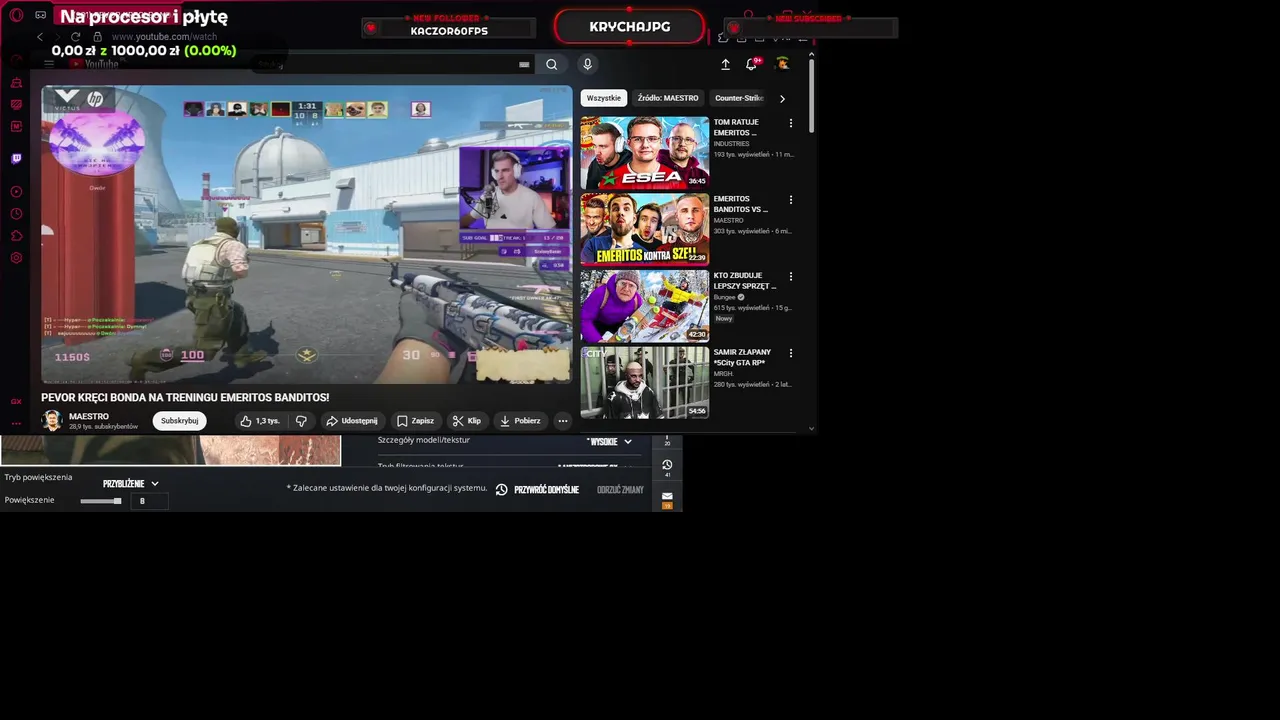Open the YouTube create upload icon
This screenshot has width=1280, height=720.
tap(725, 64)
